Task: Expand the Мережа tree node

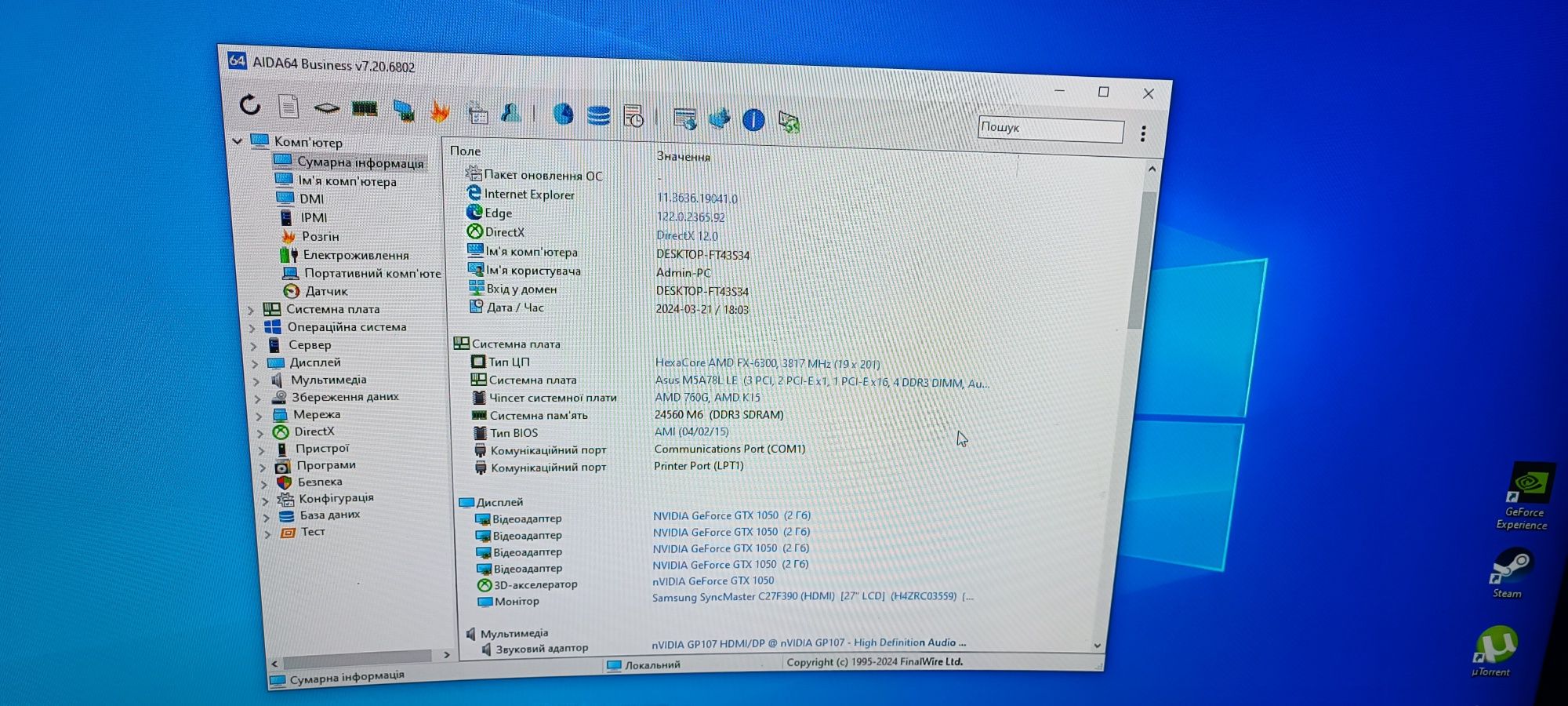Action: 260,415
